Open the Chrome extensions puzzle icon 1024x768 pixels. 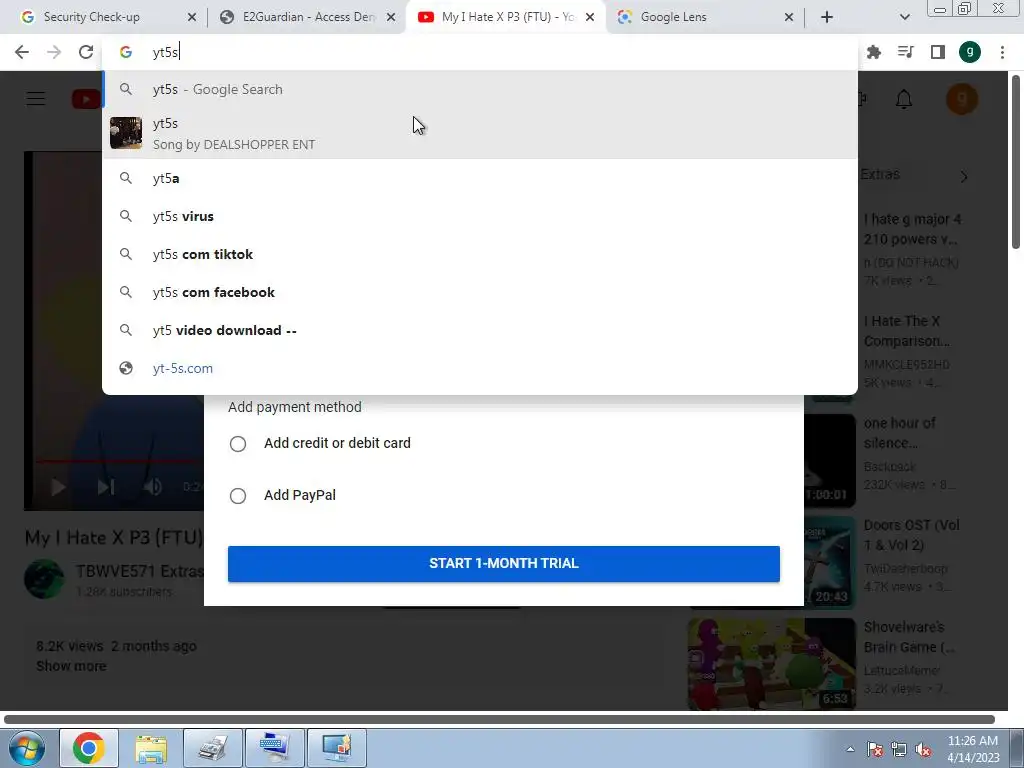(x=873, y=52)
